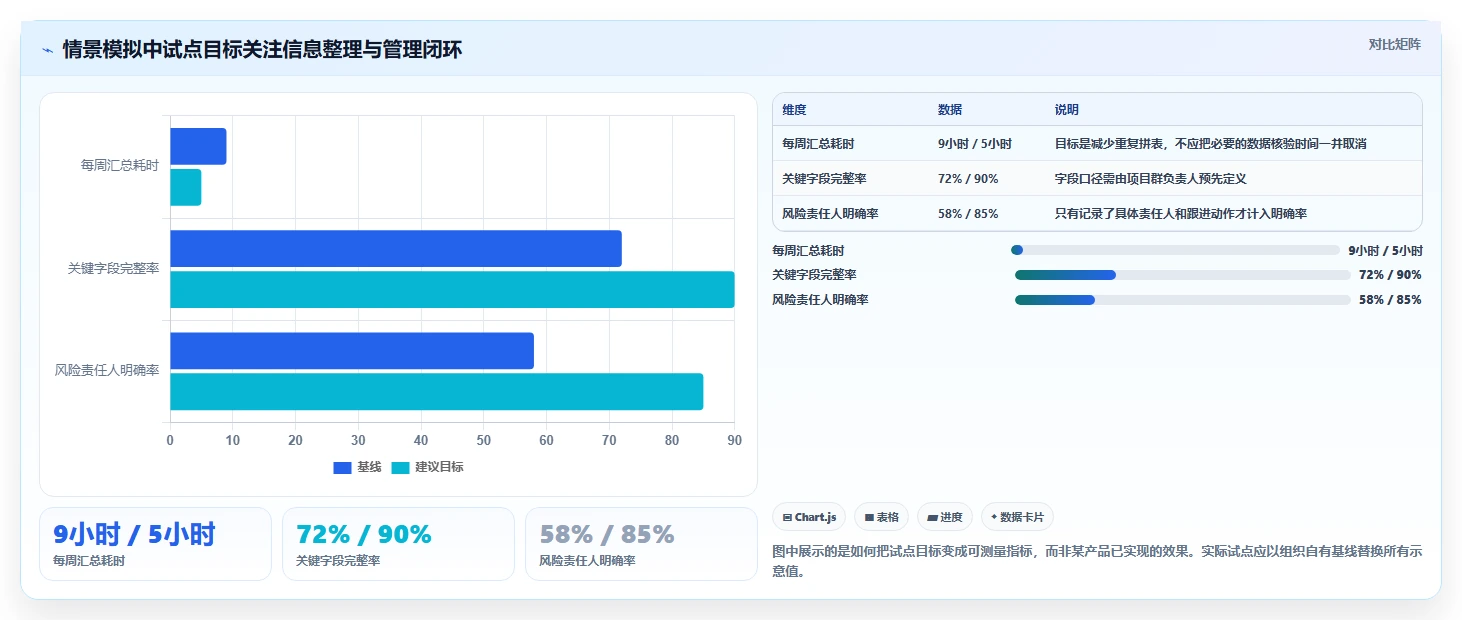Click the 72% / 90% value after its progress bar
This screenshot has width=1462, height=620.
click(x=1390, y=275)
